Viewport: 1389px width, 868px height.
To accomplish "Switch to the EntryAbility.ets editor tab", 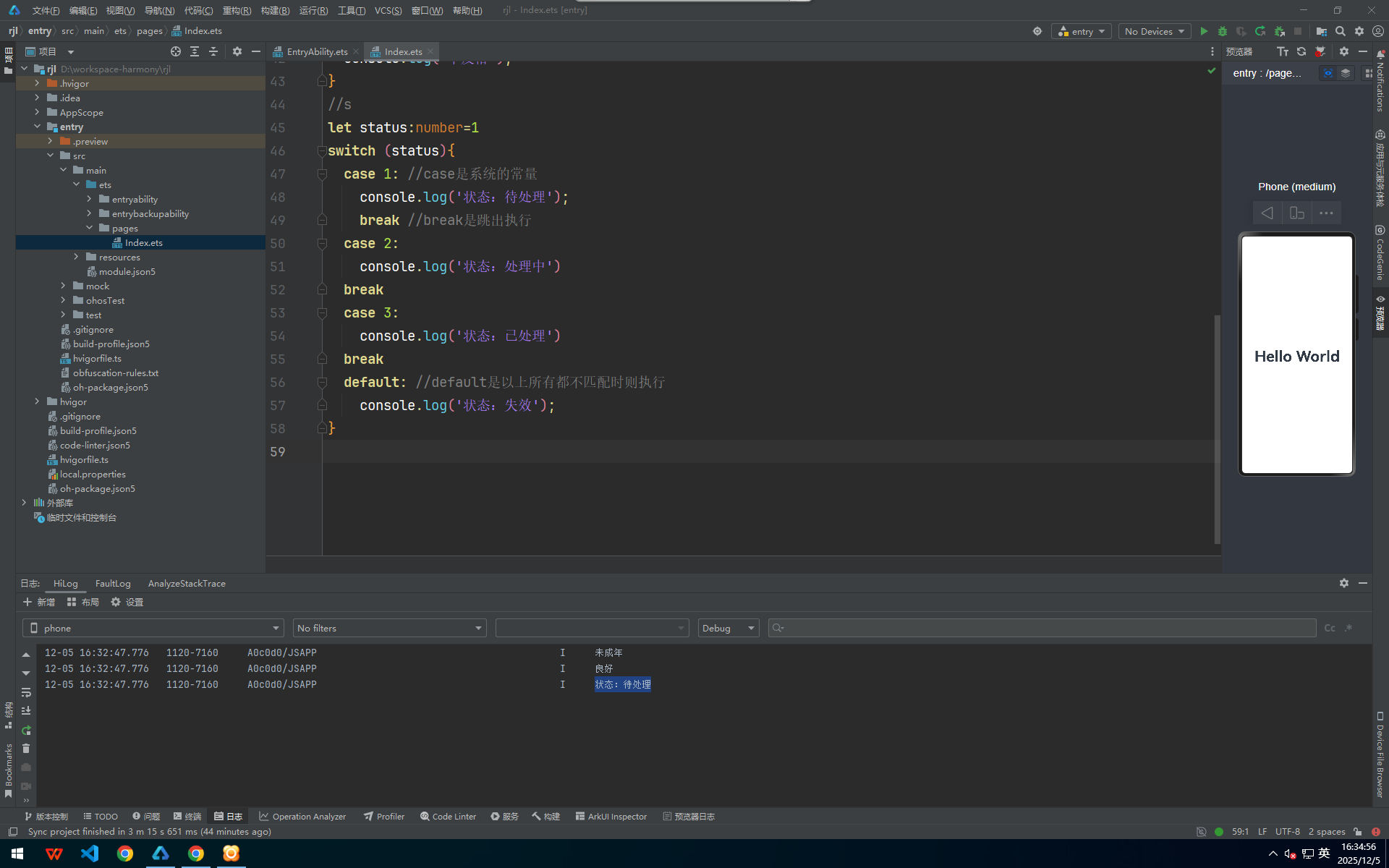I will (x=317, y=51).
